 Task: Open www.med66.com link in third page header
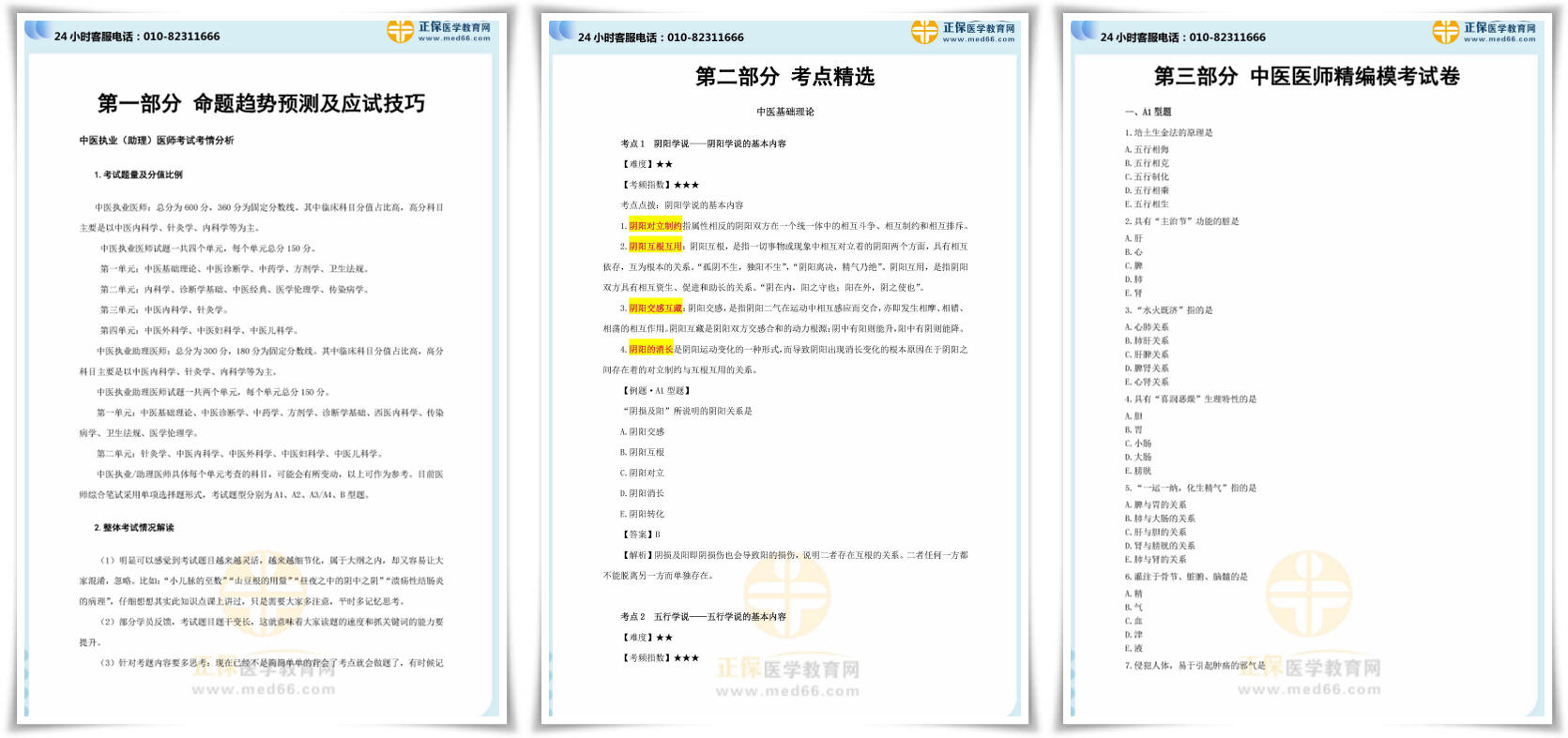click(x=1499, y=39)
